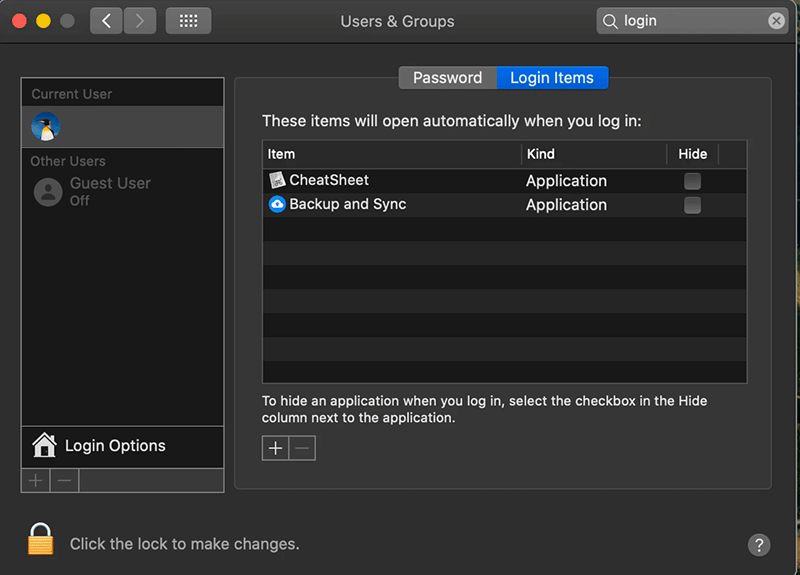This screenshot has width=800, height=575.
Task: Click the CheatSheet app icon
Action: coord(277,180)
